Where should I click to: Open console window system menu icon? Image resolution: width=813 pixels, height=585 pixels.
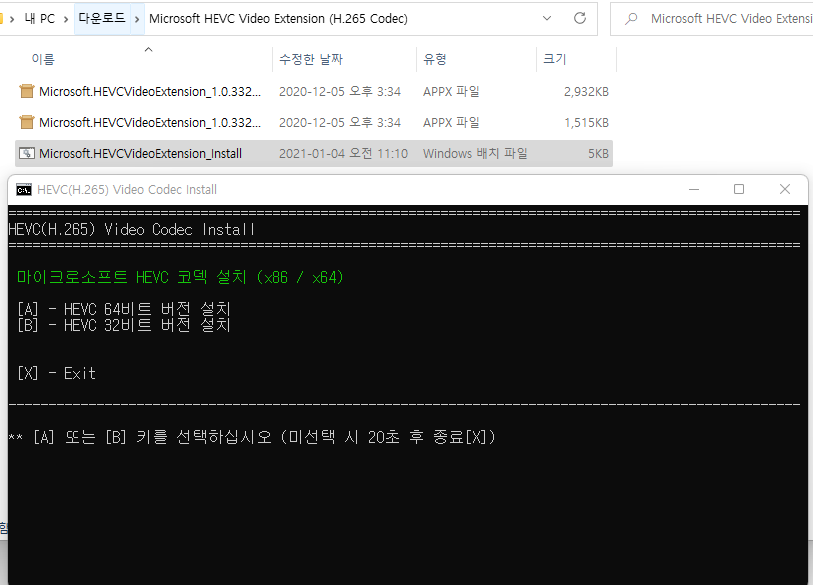24,190
